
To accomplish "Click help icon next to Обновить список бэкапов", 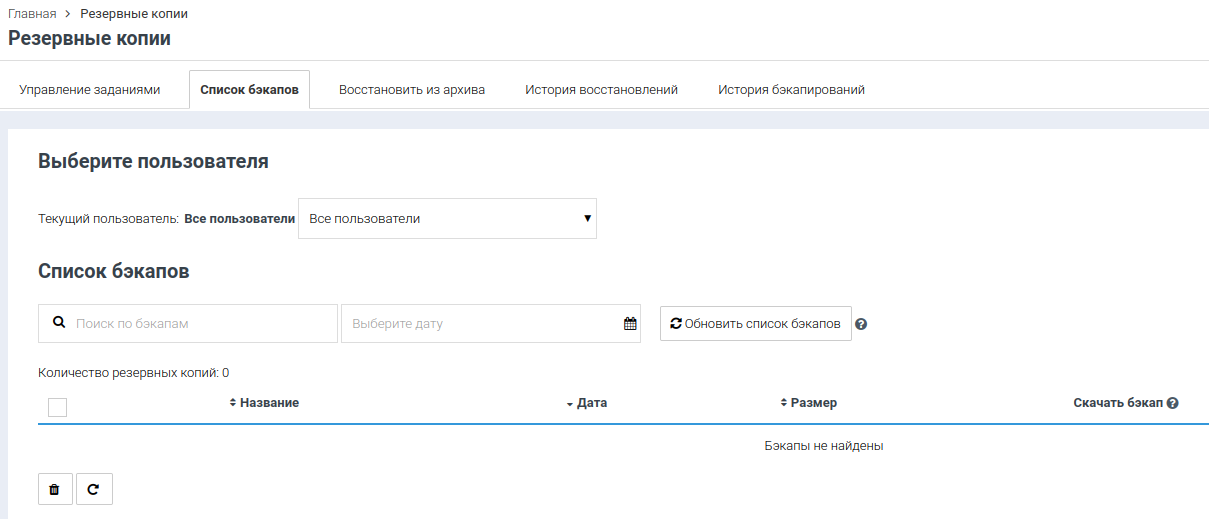I will click(861, 325).
